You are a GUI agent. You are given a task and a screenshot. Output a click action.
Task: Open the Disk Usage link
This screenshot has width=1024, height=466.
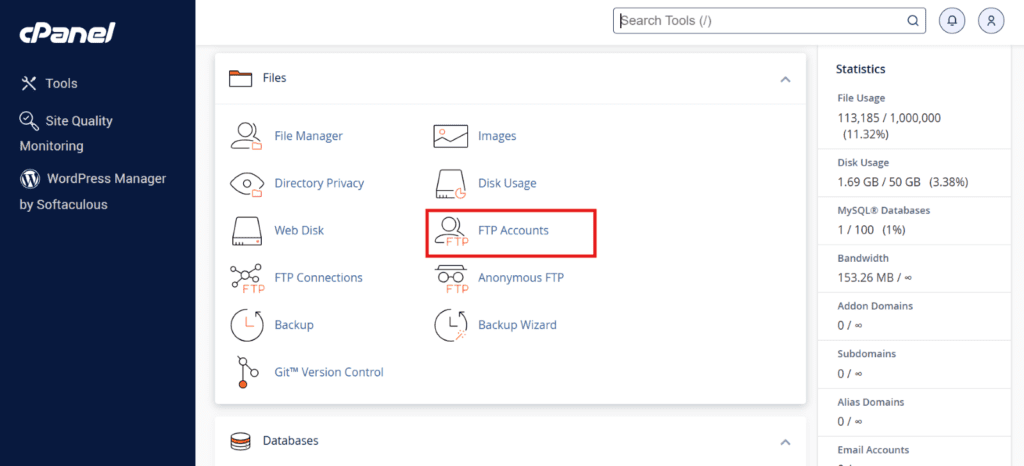pos(507,183)
